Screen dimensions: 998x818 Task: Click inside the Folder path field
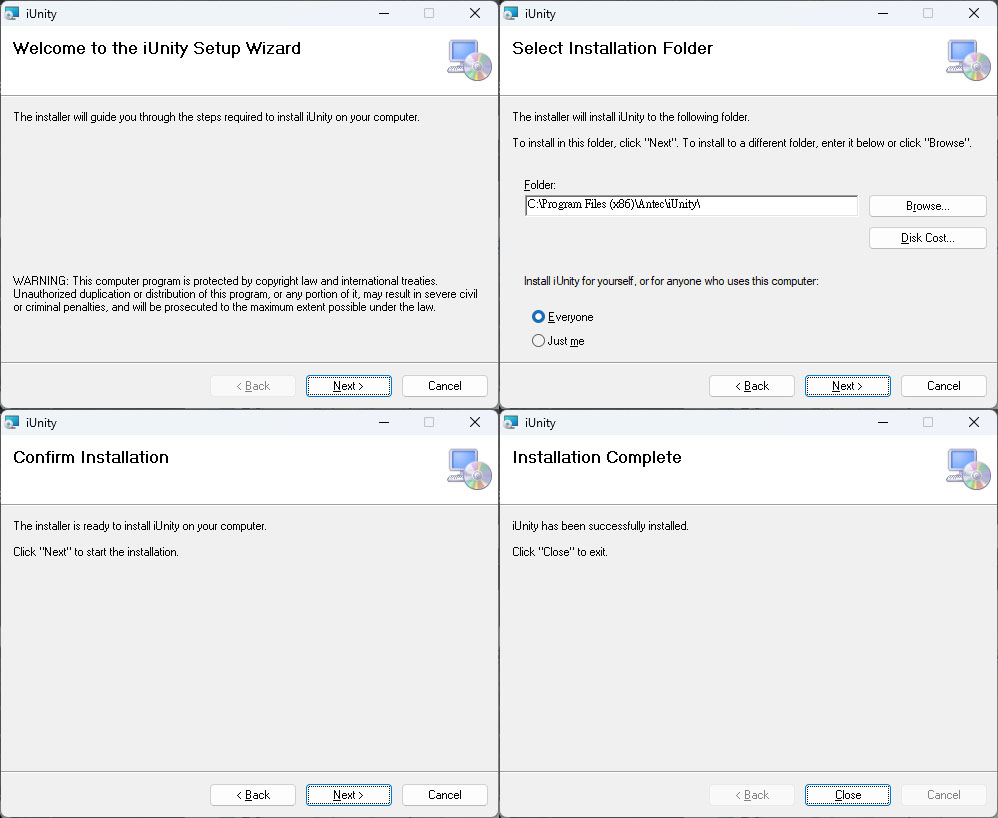691,205
